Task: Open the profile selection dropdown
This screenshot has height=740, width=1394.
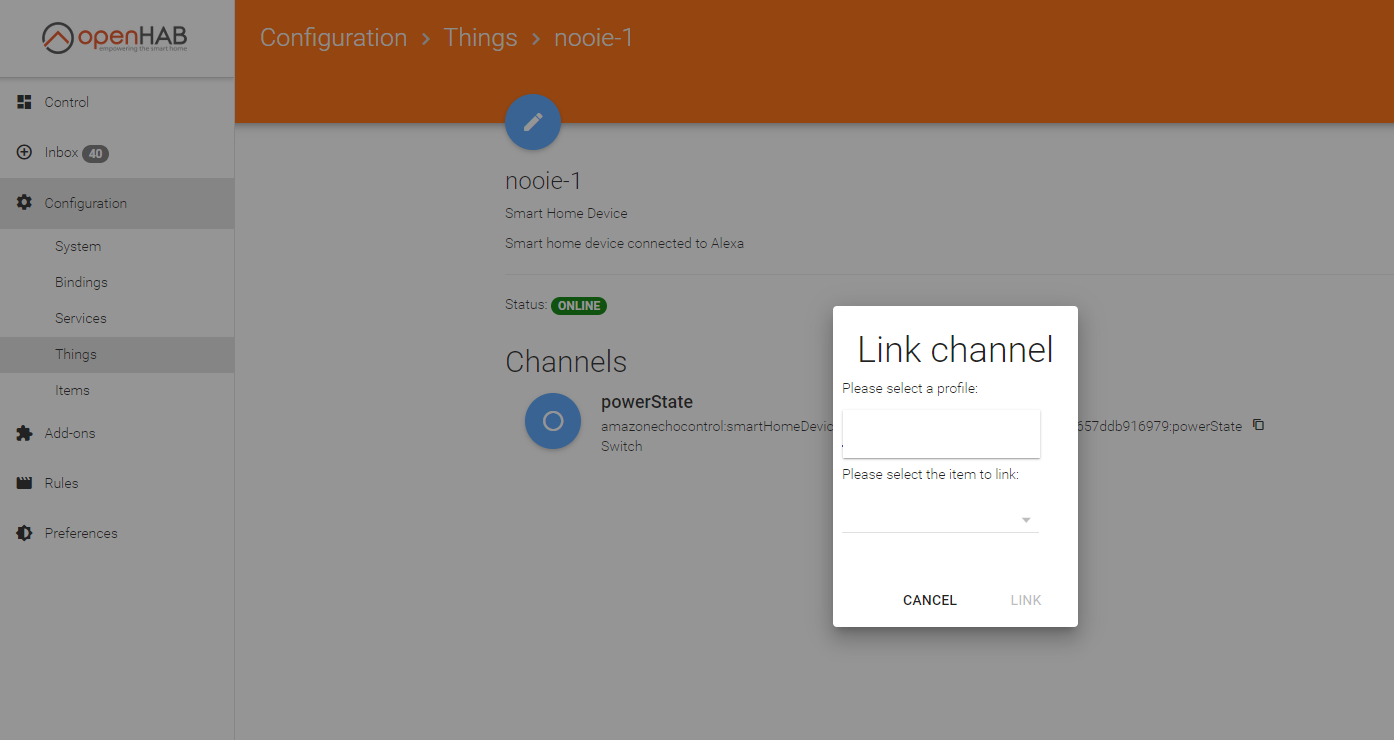Action: (940, 434)
